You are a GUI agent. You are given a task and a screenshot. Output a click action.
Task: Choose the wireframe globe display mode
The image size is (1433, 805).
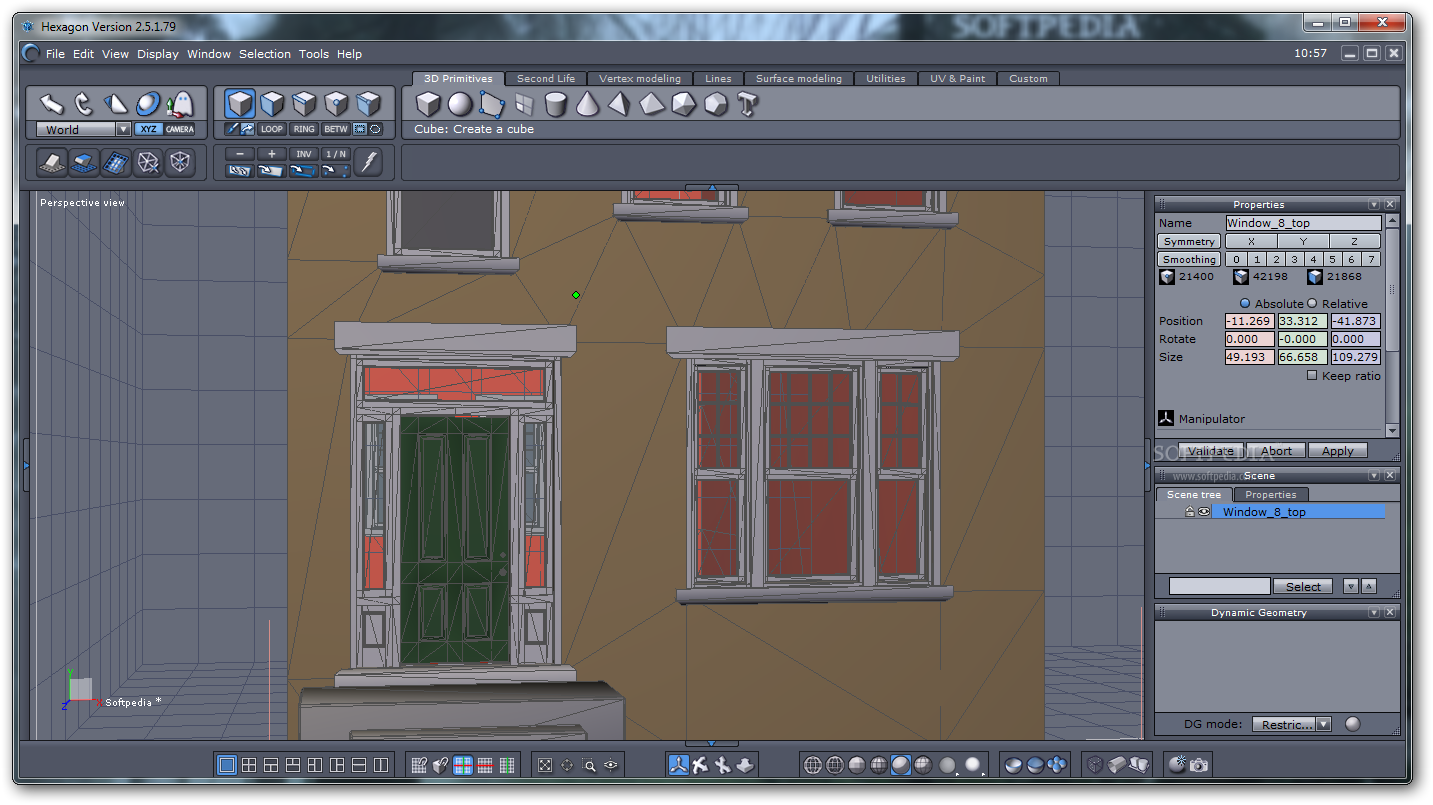[x=813, y=765]
